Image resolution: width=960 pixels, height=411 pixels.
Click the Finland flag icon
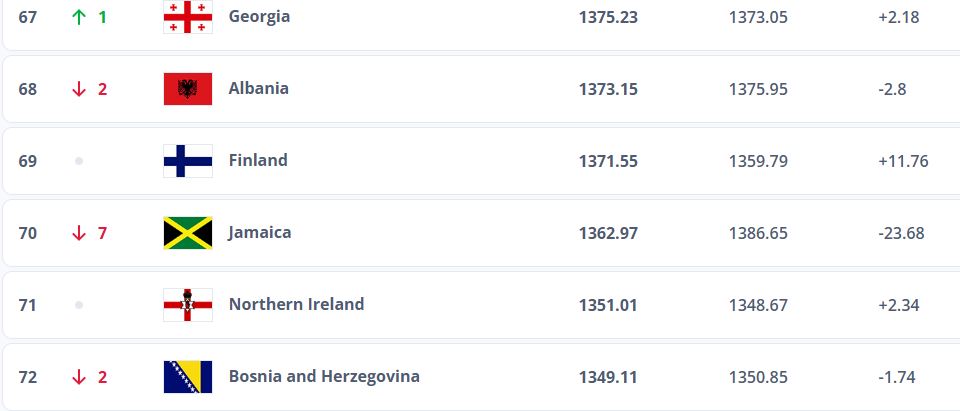(x=188, y=161)
